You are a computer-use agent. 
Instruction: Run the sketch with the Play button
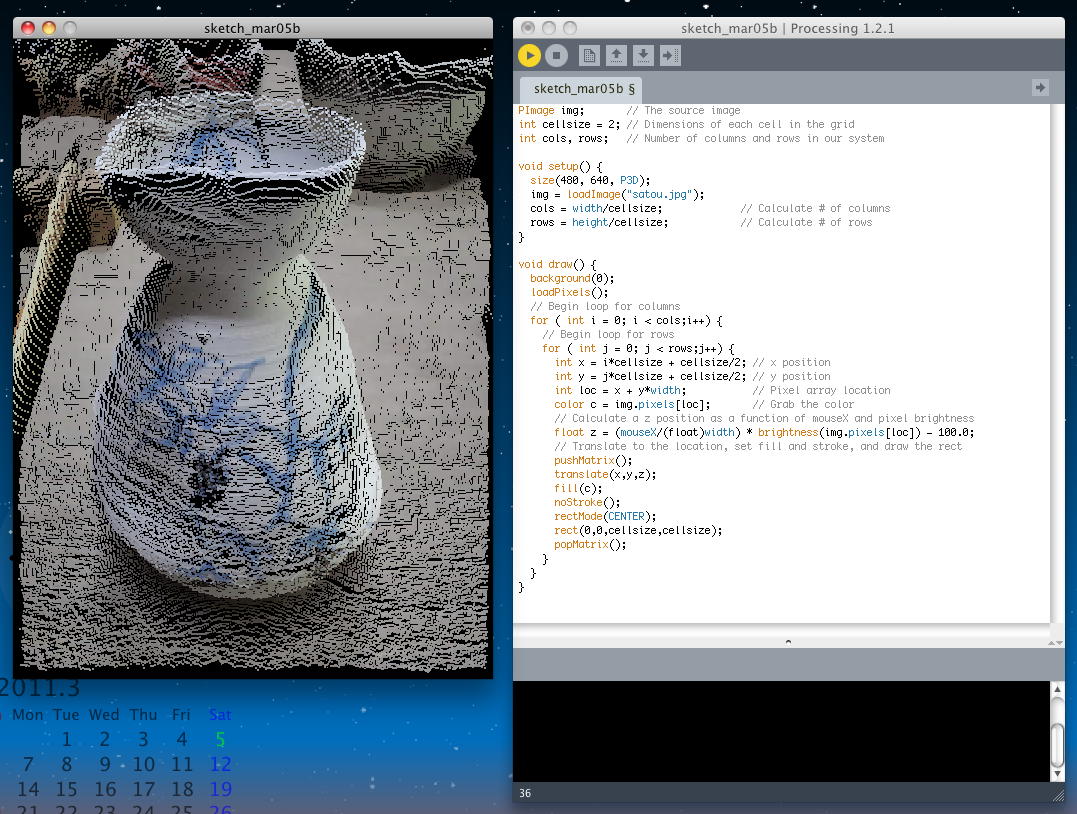[529, 56]
